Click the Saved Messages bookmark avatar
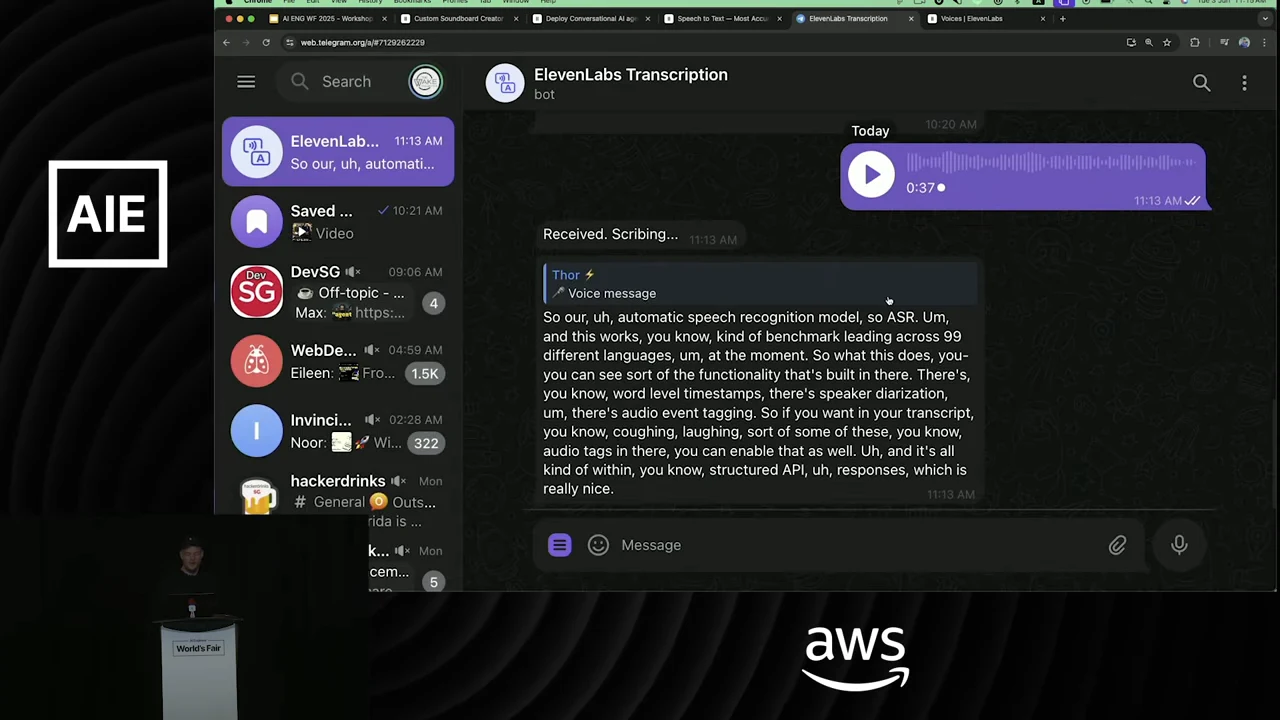 pyautogui.click(x=257, y=222)
